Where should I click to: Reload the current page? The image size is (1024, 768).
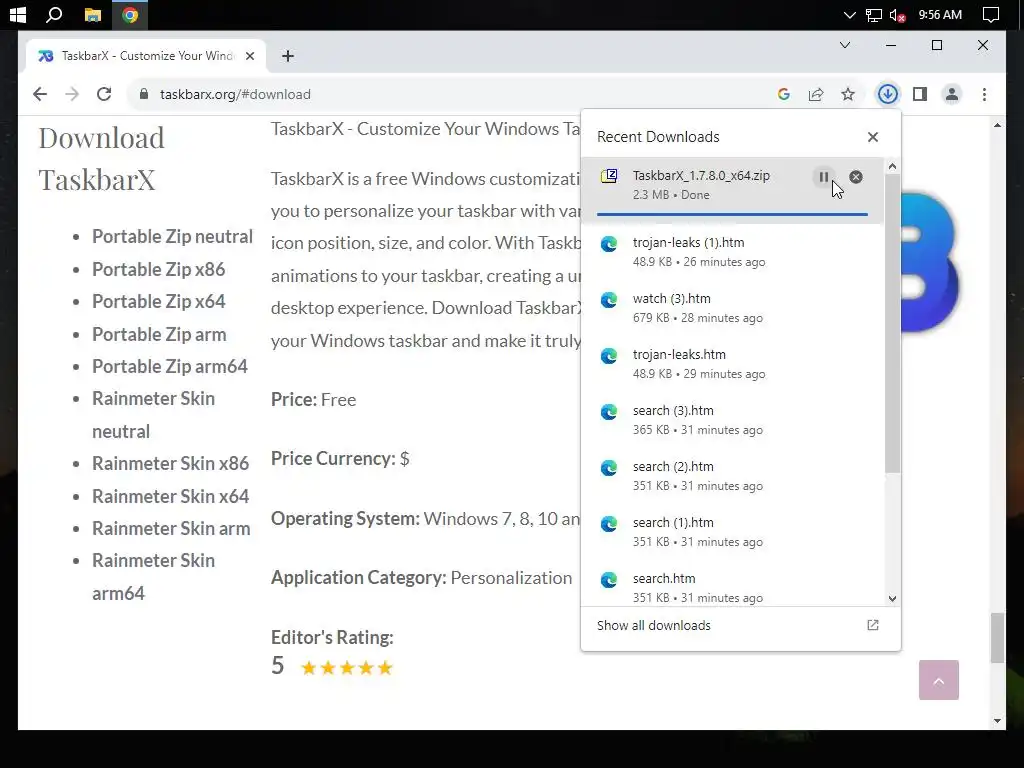tap(104, 94)
